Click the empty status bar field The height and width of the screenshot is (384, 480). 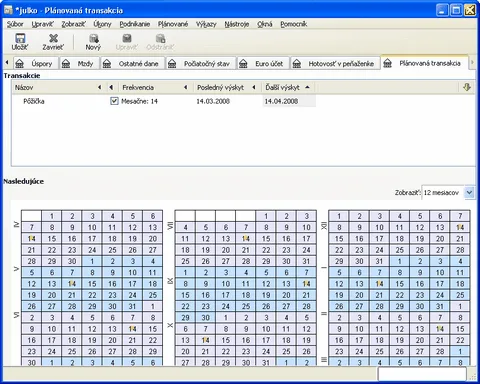pyautogui.click(x=422, y=374)
